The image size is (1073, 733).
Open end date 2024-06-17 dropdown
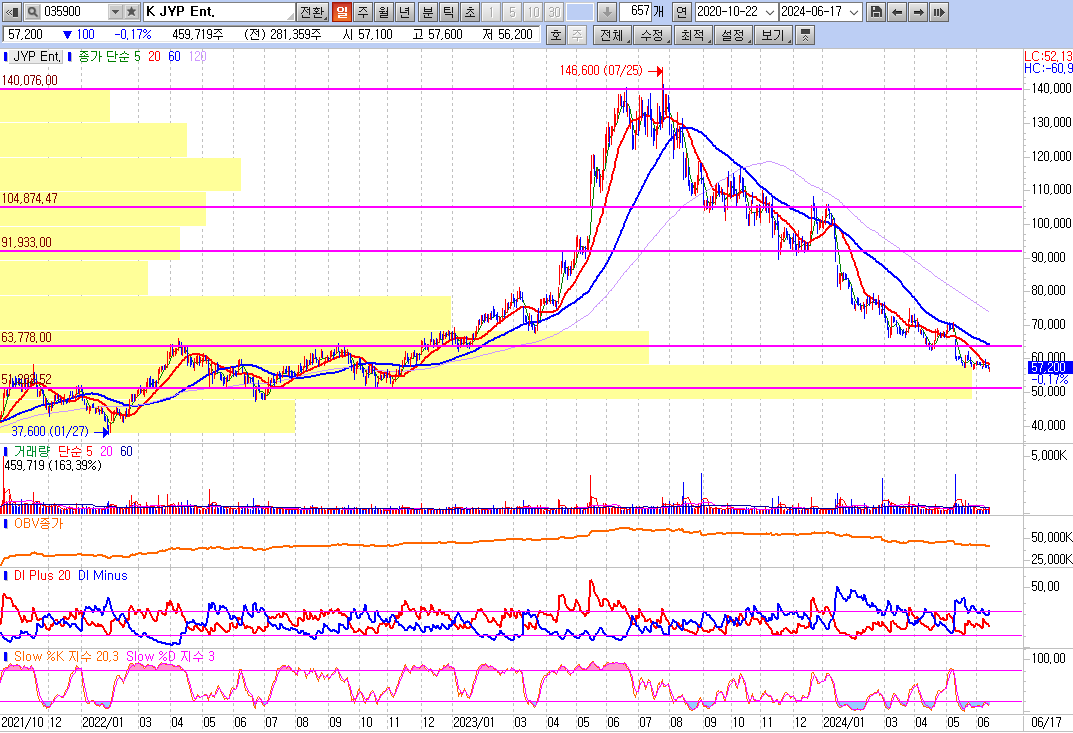pyautogui.click(x=854, y=12)
